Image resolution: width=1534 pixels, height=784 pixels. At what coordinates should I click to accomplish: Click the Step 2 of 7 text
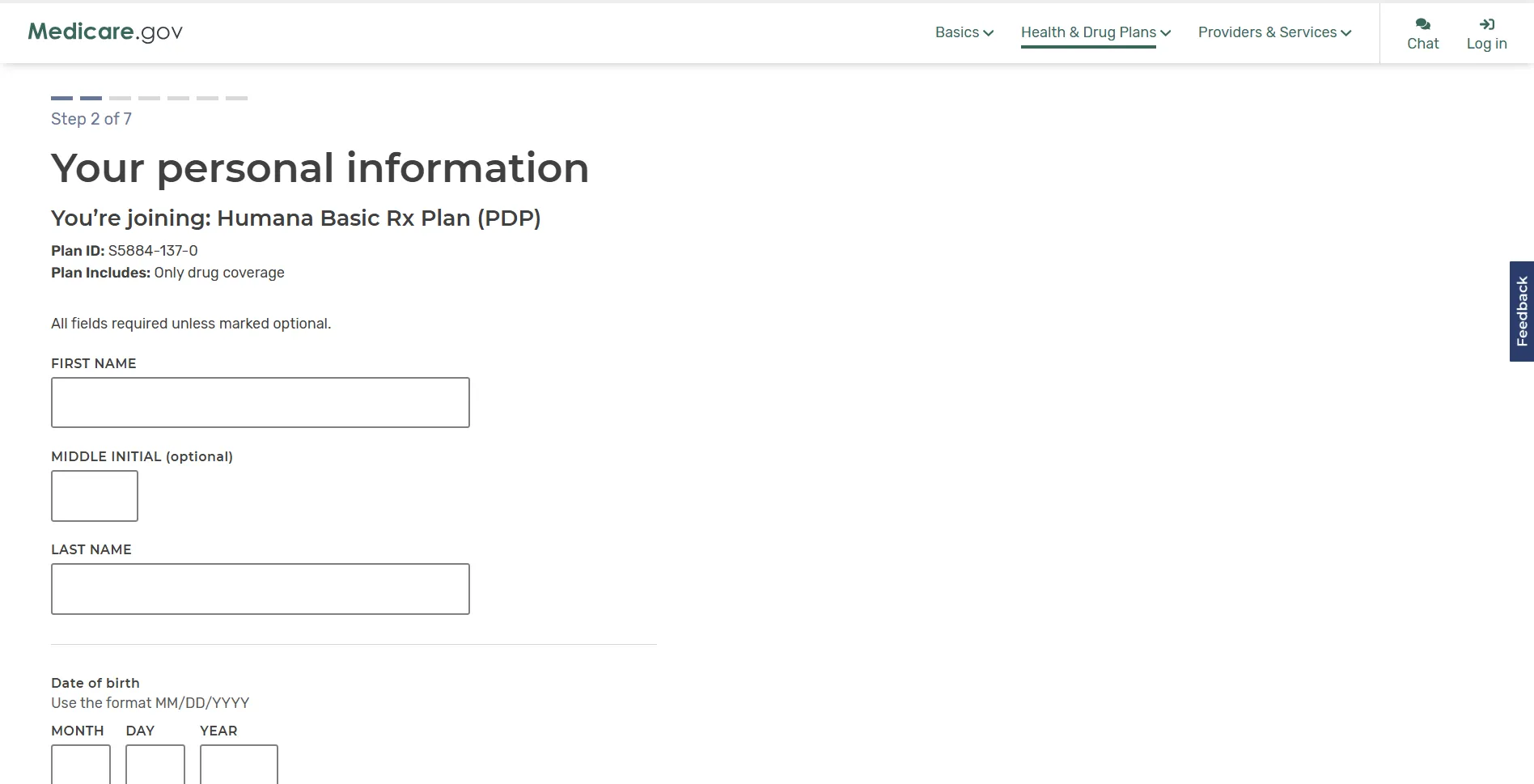click(x=91, y=119)
